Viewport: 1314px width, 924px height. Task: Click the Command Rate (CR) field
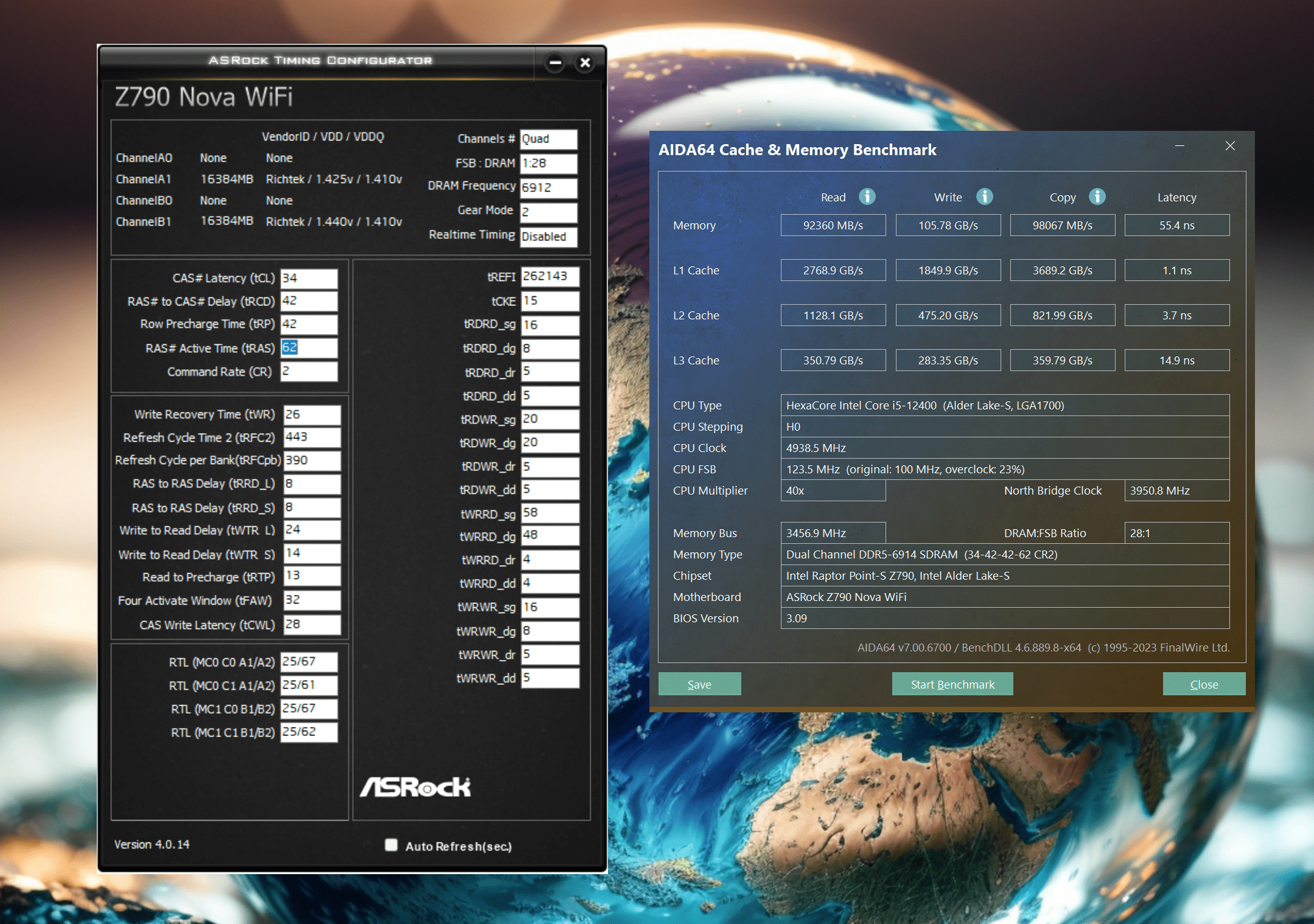309,371
